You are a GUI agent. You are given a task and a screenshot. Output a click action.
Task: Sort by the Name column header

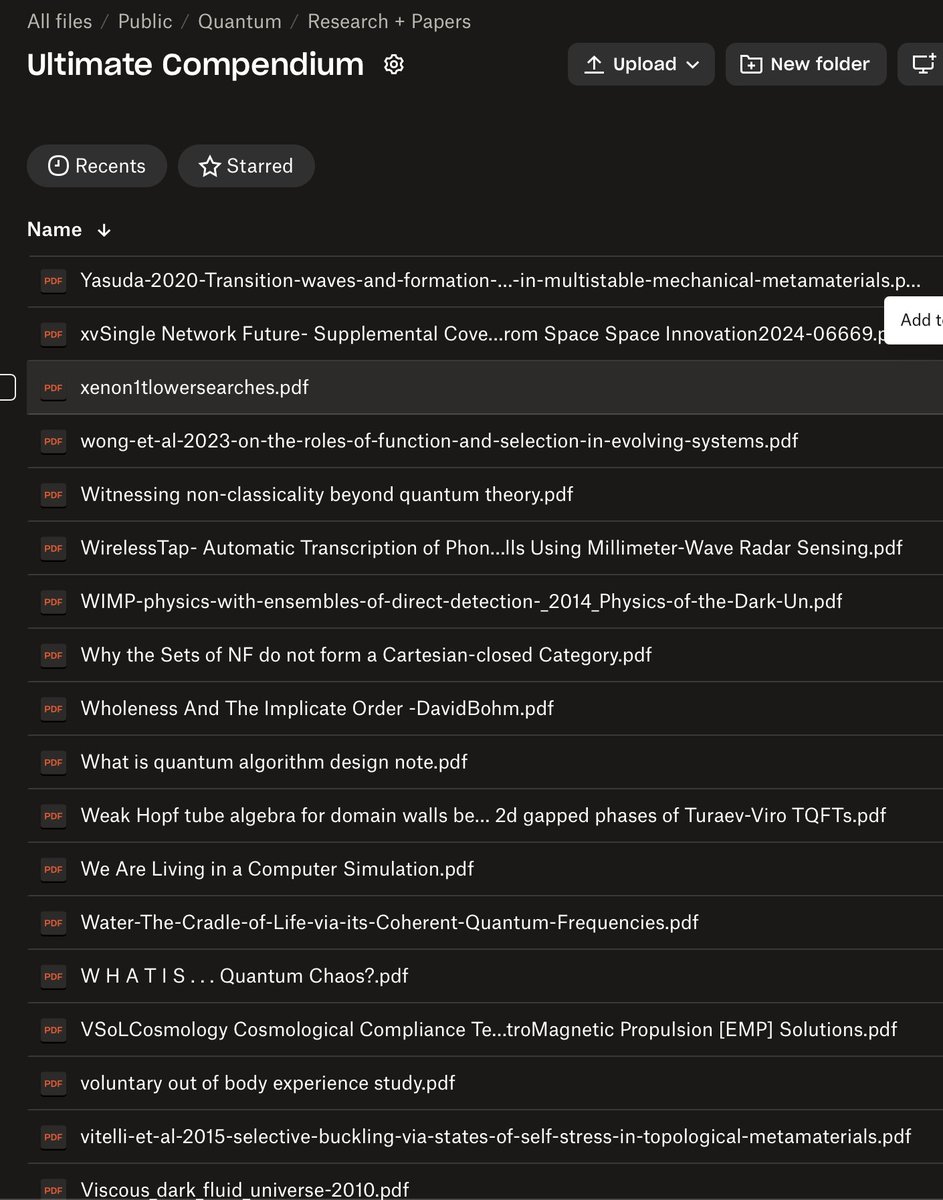pyautogui.click(x=54, y=229)
